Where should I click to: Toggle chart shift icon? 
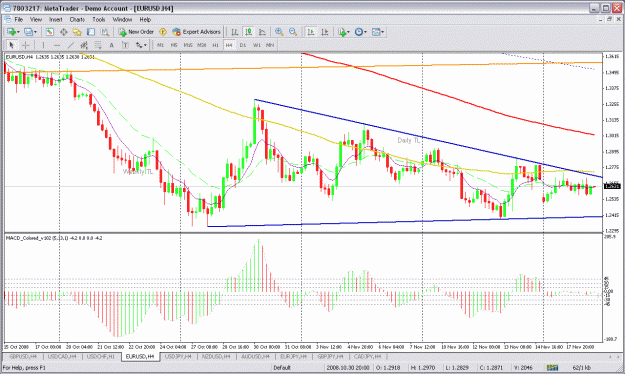pos(325,32)
